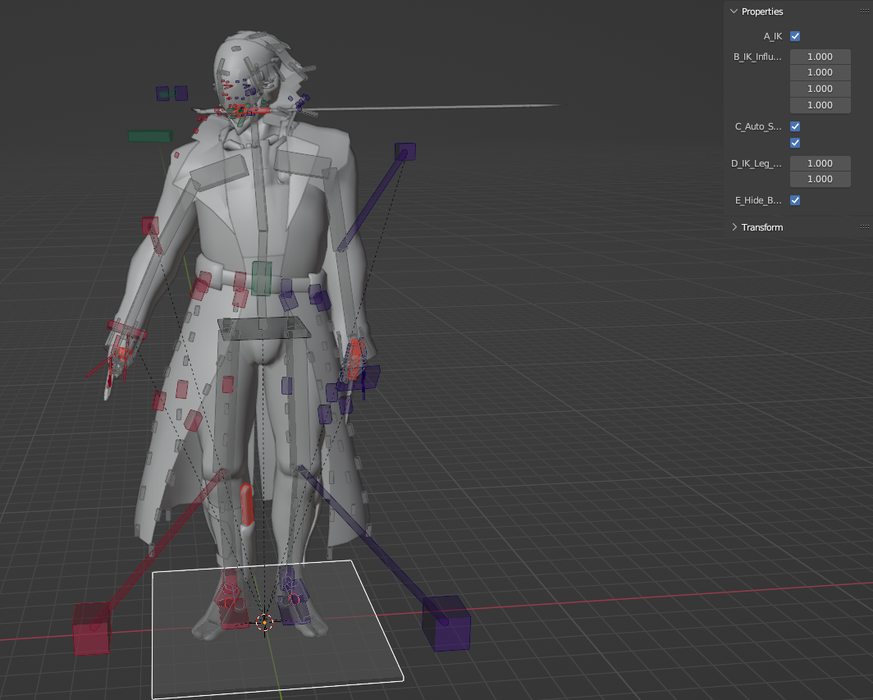Collapse the Properties panel chevron
873x700 pixels.
point(734,11)
